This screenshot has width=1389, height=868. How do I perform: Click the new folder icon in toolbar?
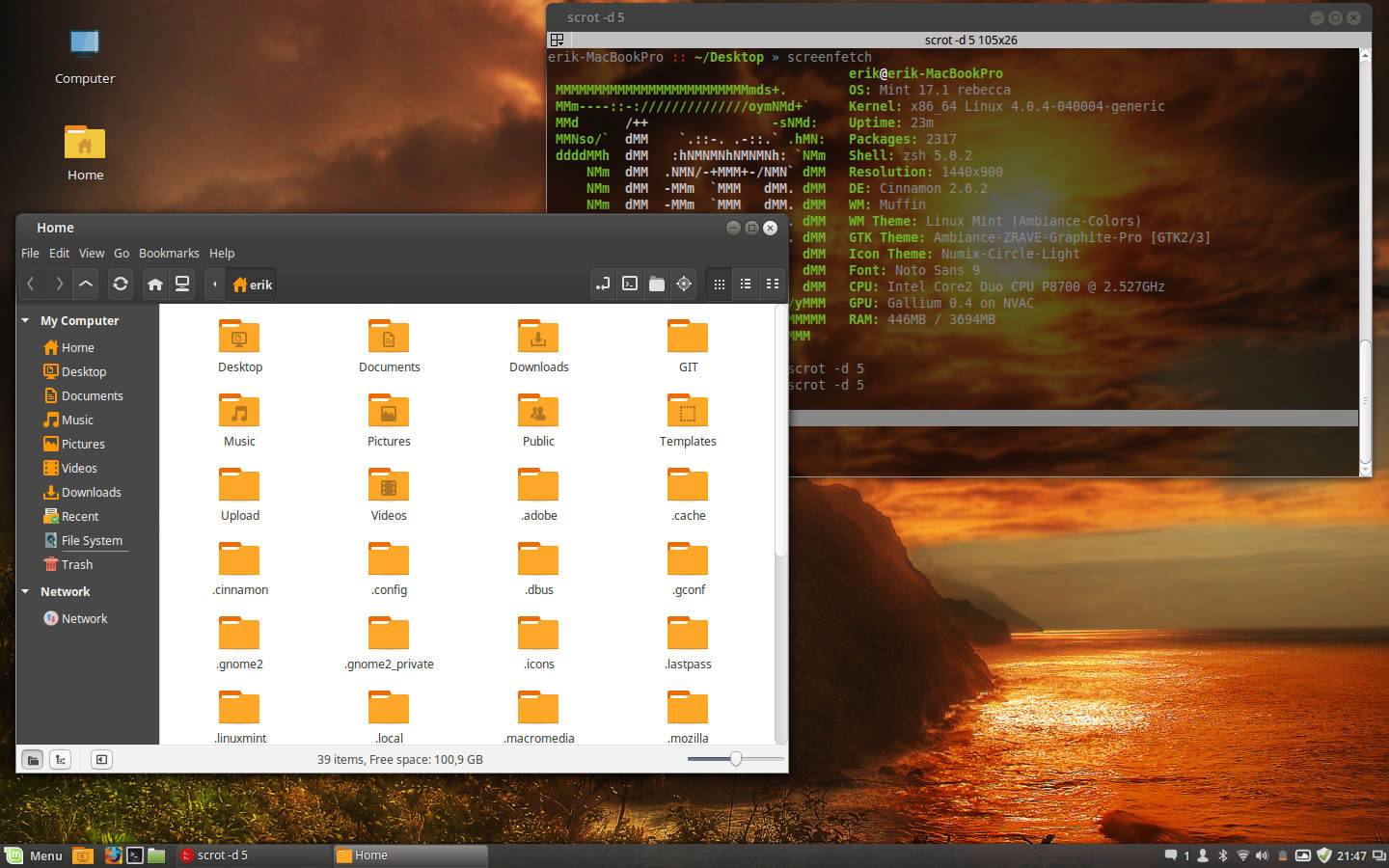click(x=657, y=284)
